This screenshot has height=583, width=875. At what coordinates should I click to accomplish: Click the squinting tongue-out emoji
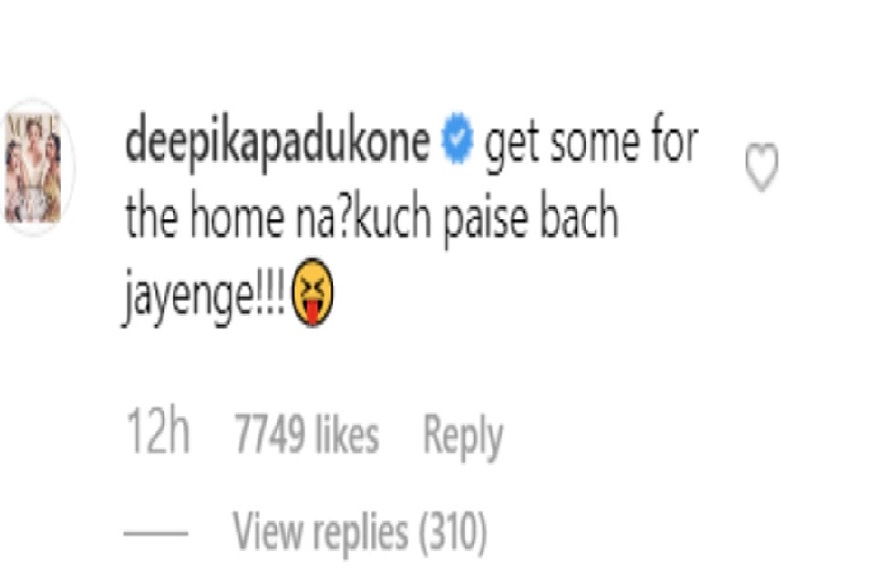tap(312, 292)
